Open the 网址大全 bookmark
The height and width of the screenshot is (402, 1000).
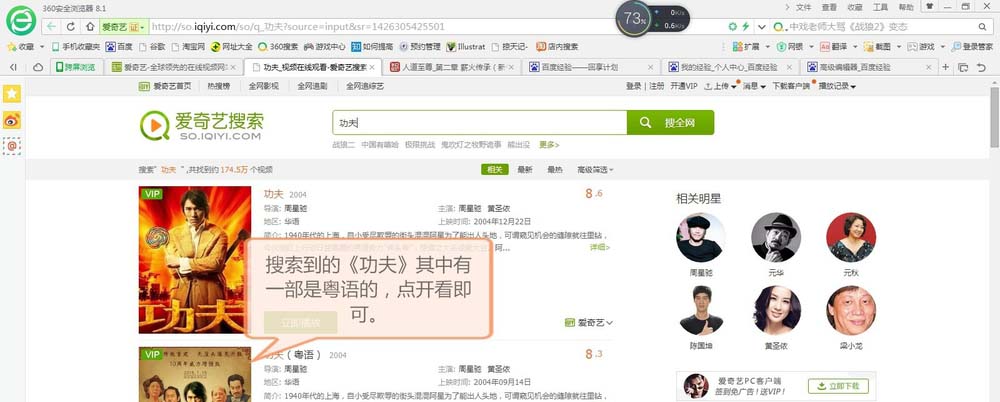[x=232, y=47]
